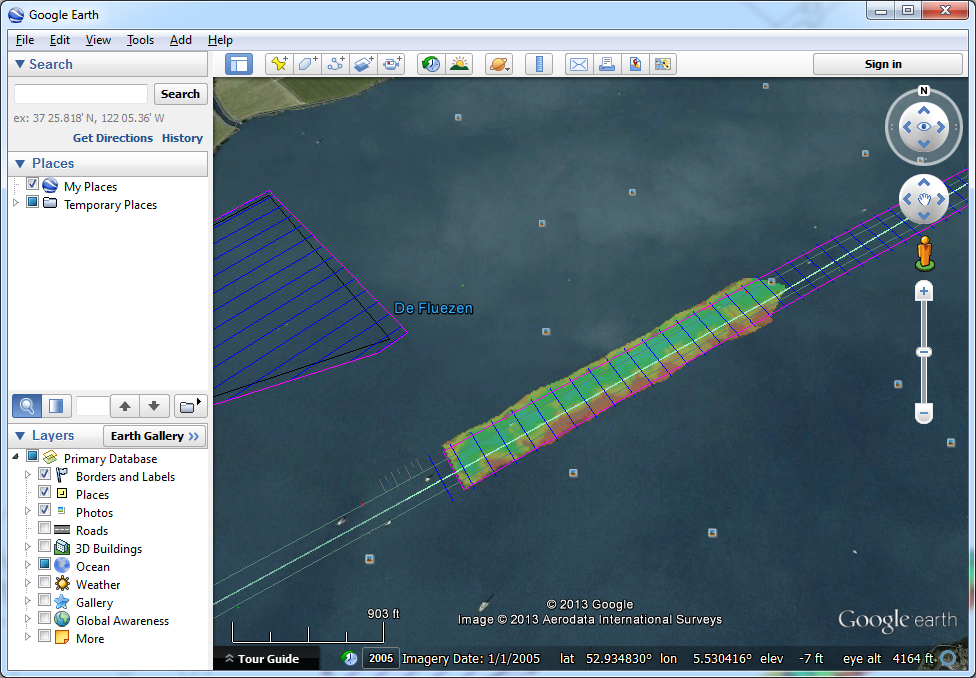Collapse the Primary Database tree

[16, 457]
